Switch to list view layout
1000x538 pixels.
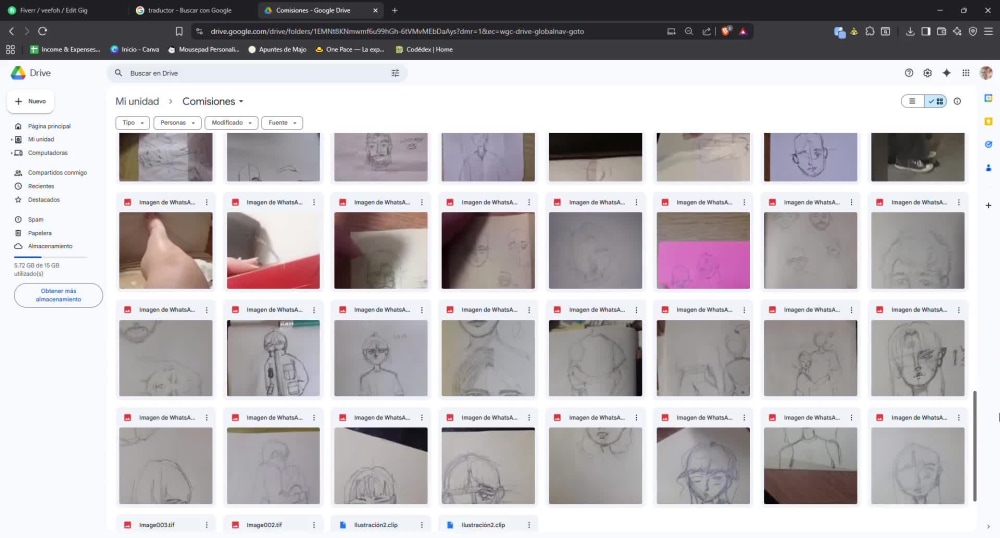pos(913,101)
